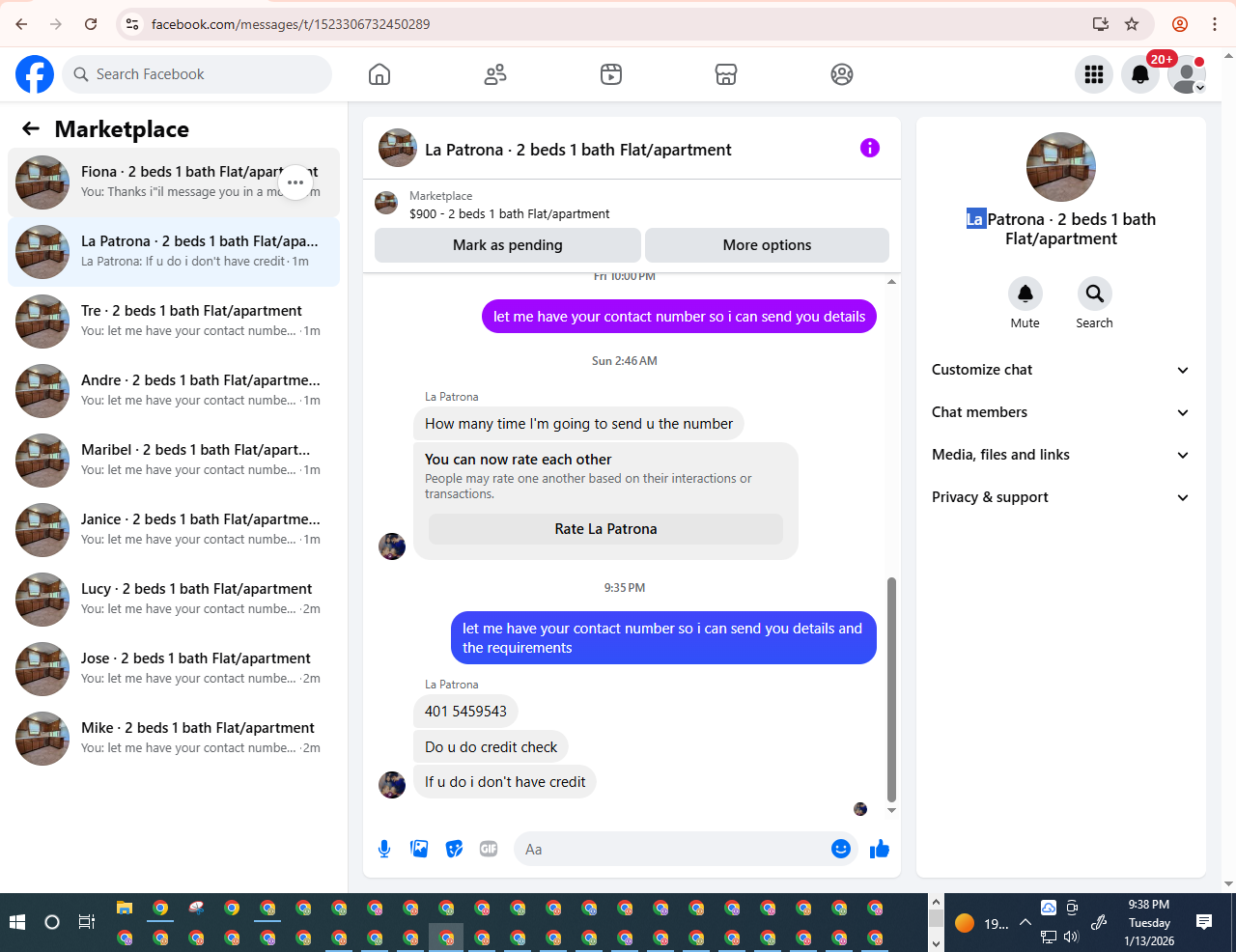Open the Andre conversation
Image resolution: width=1236 pixels, height=952 pixels.
(x=174, y=391)
